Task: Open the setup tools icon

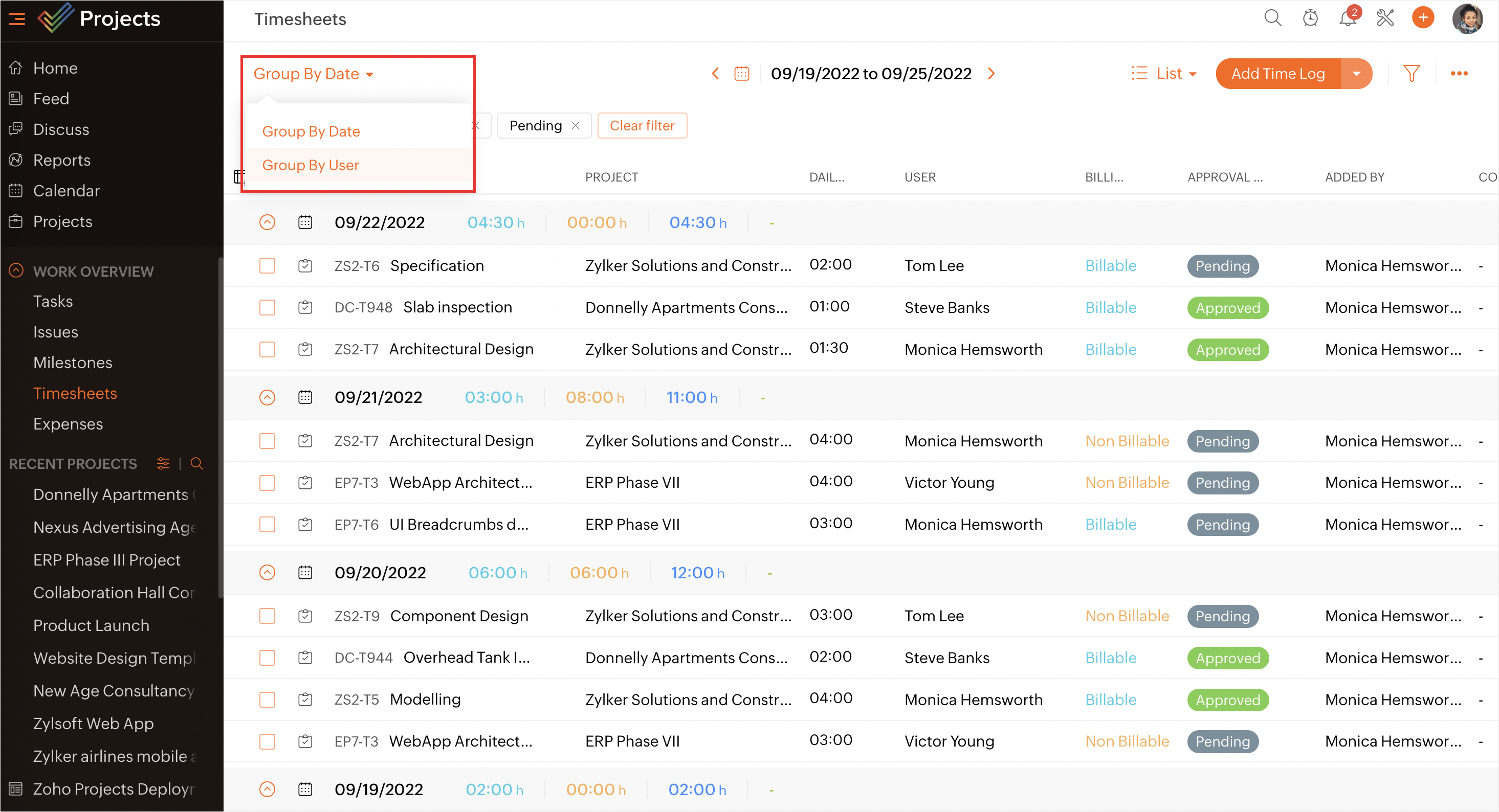Action: tap(1385, 18)
